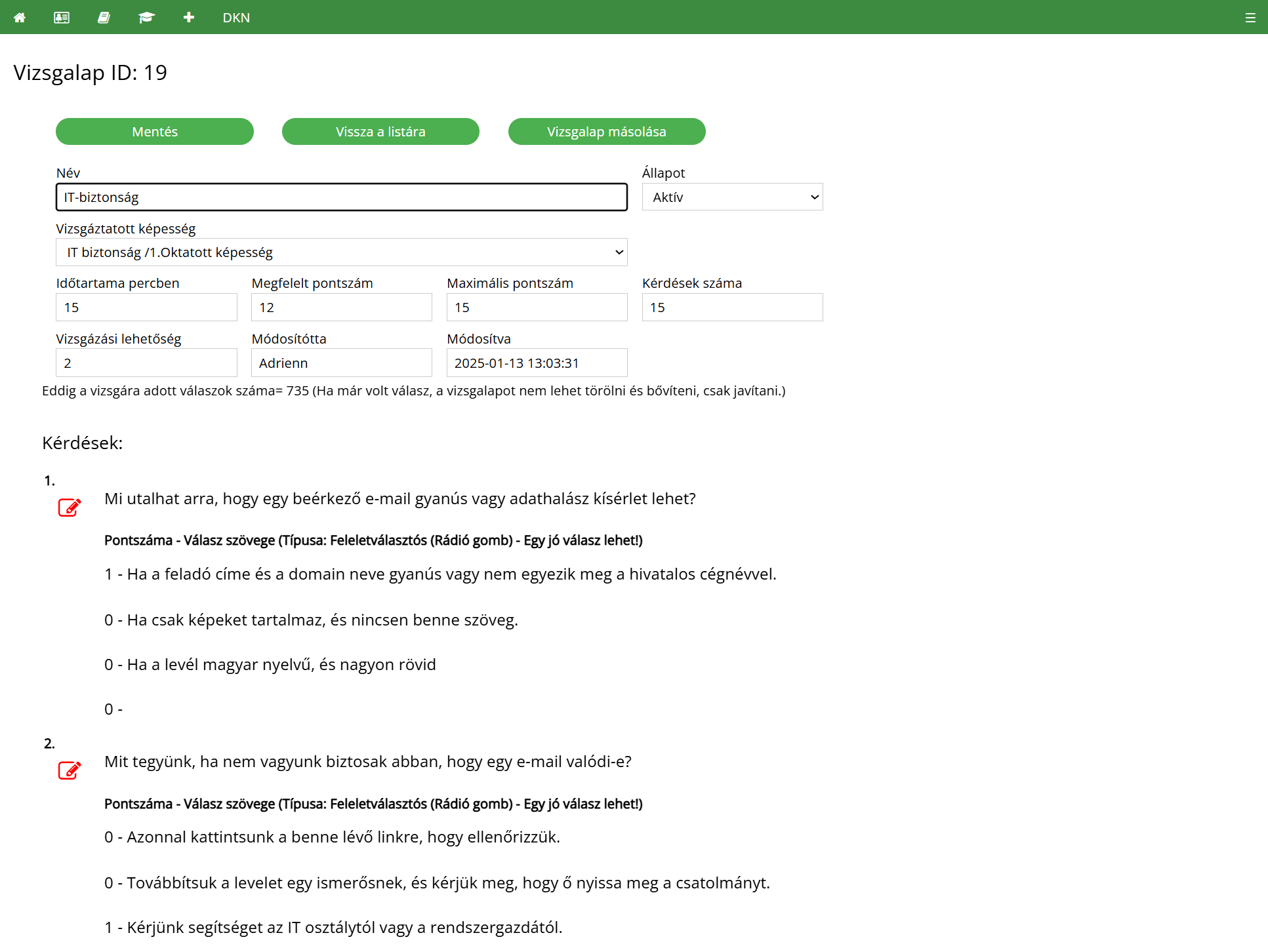Select the Maximális pontszám input
The height and width of the screenshot is (952, 1268).
[537, 307]
